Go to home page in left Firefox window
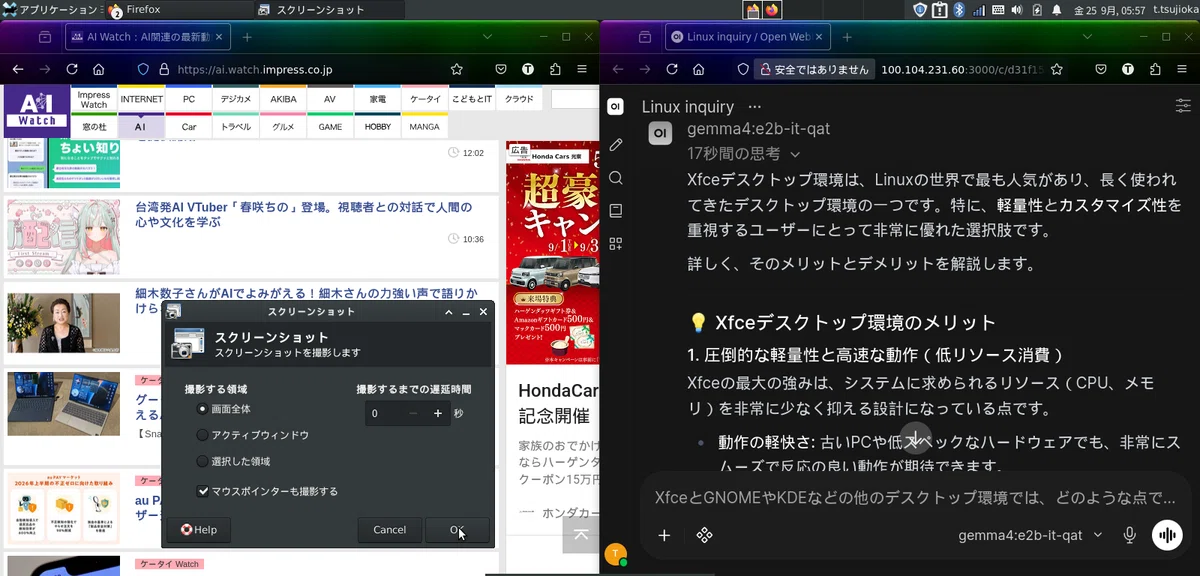This screenshot has height=576, width=1200. pos(99,70)
